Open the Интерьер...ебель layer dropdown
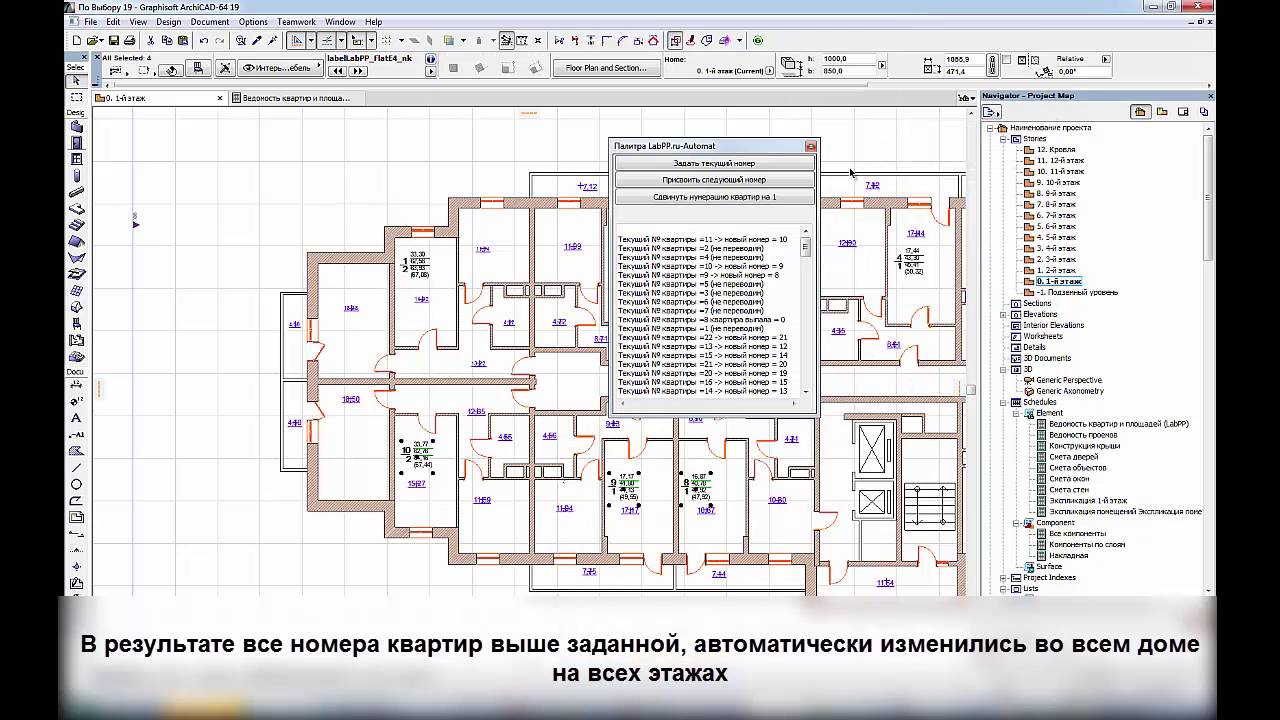This screenshot has height=720, width=1280. coord(282,68)
